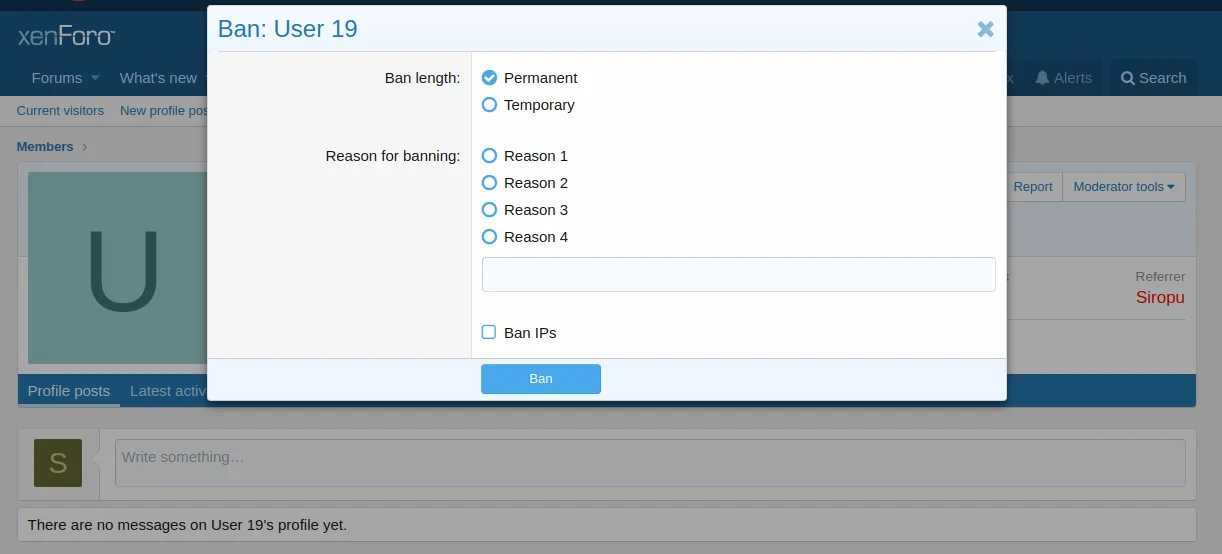Open the Moderator tools dropdown
The image size is (1222, 554).
click(x=1123, y=187)
